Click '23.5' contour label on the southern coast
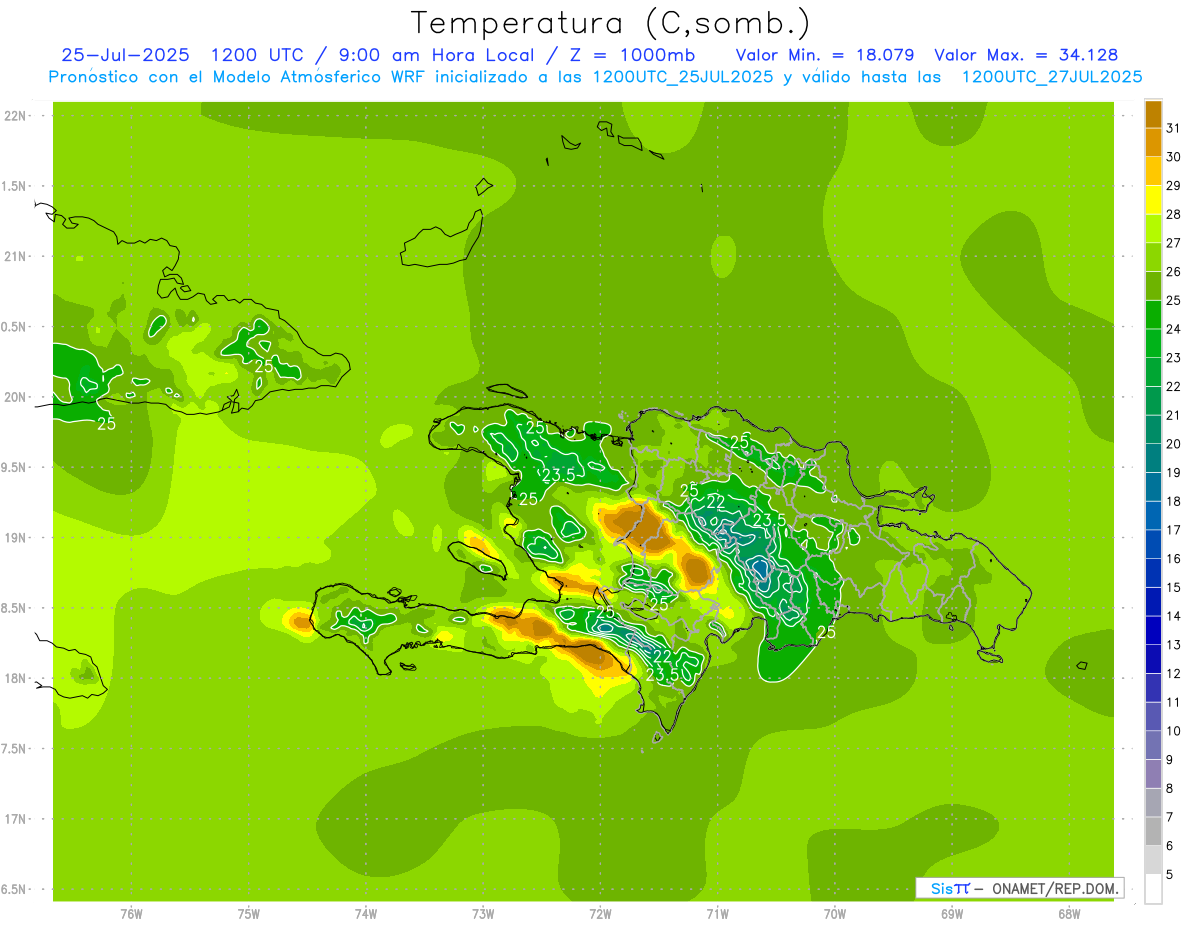The height and width of the screenshot is (927, 1200). click(x=663, y=675)
